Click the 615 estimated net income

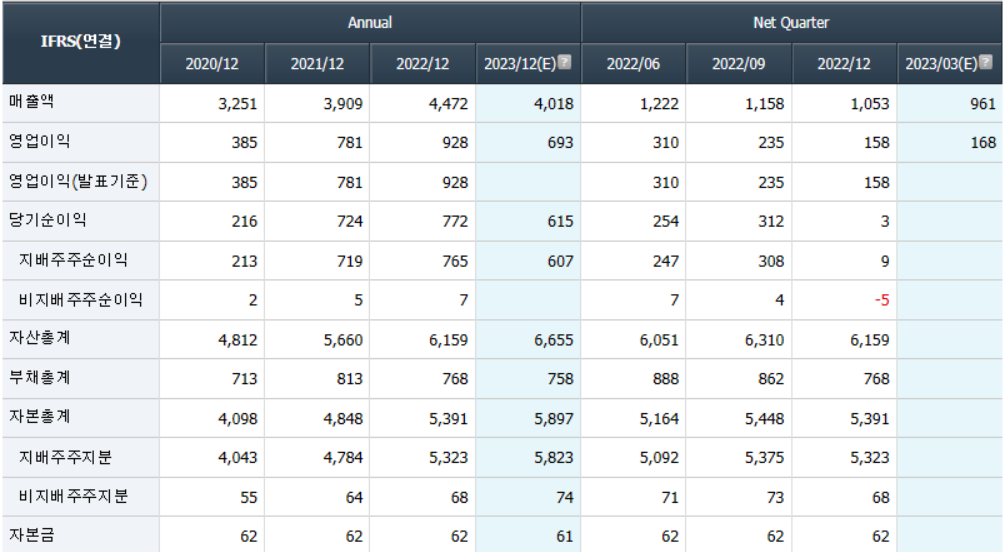pyautogui.click(x=560, y=221)
